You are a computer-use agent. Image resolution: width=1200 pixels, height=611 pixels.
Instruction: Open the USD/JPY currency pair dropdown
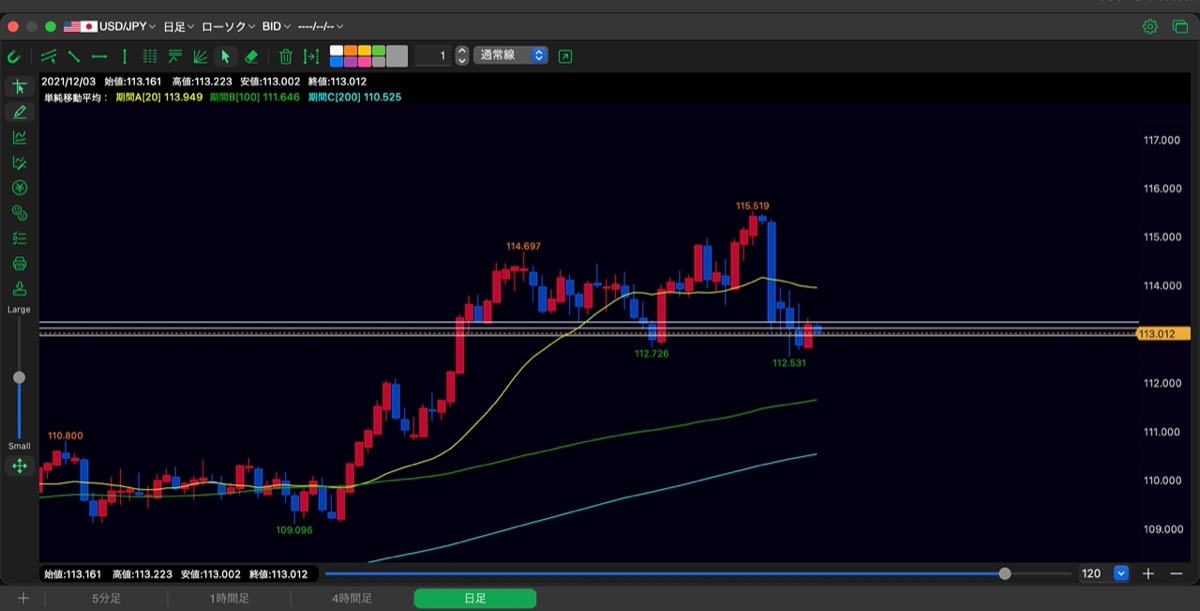[110, 26]
